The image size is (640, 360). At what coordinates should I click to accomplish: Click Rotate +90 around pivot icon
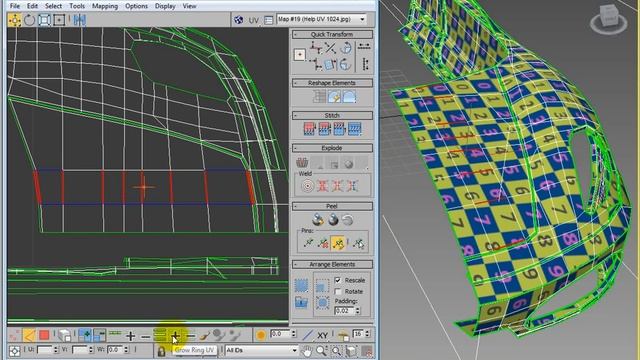click(x=346, y=48)
